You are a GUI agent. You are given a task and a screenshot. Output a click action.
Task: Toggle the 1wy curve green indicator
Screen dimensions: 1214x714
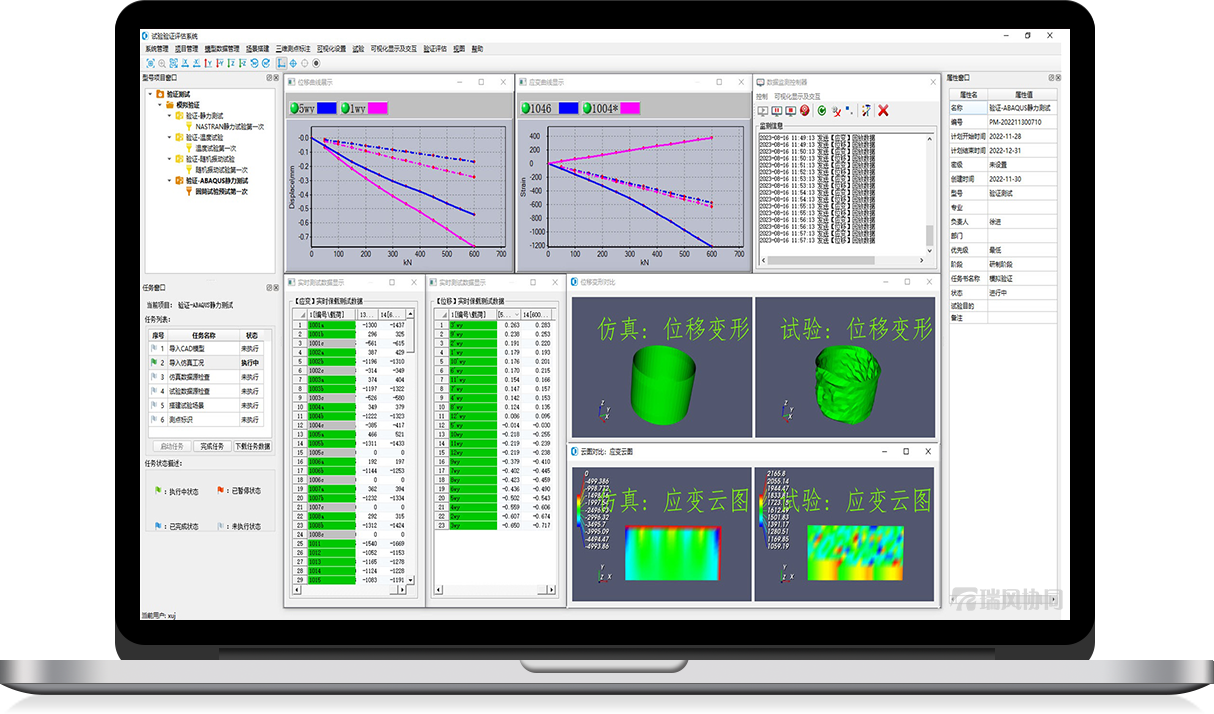345,108
